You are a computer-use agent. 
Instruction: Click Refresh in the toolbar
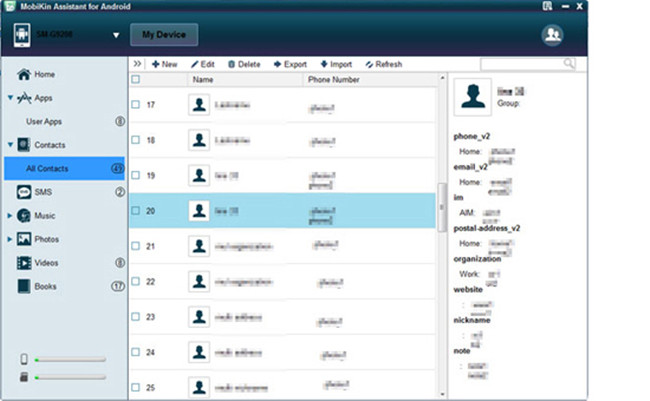(x=384, y=64)
